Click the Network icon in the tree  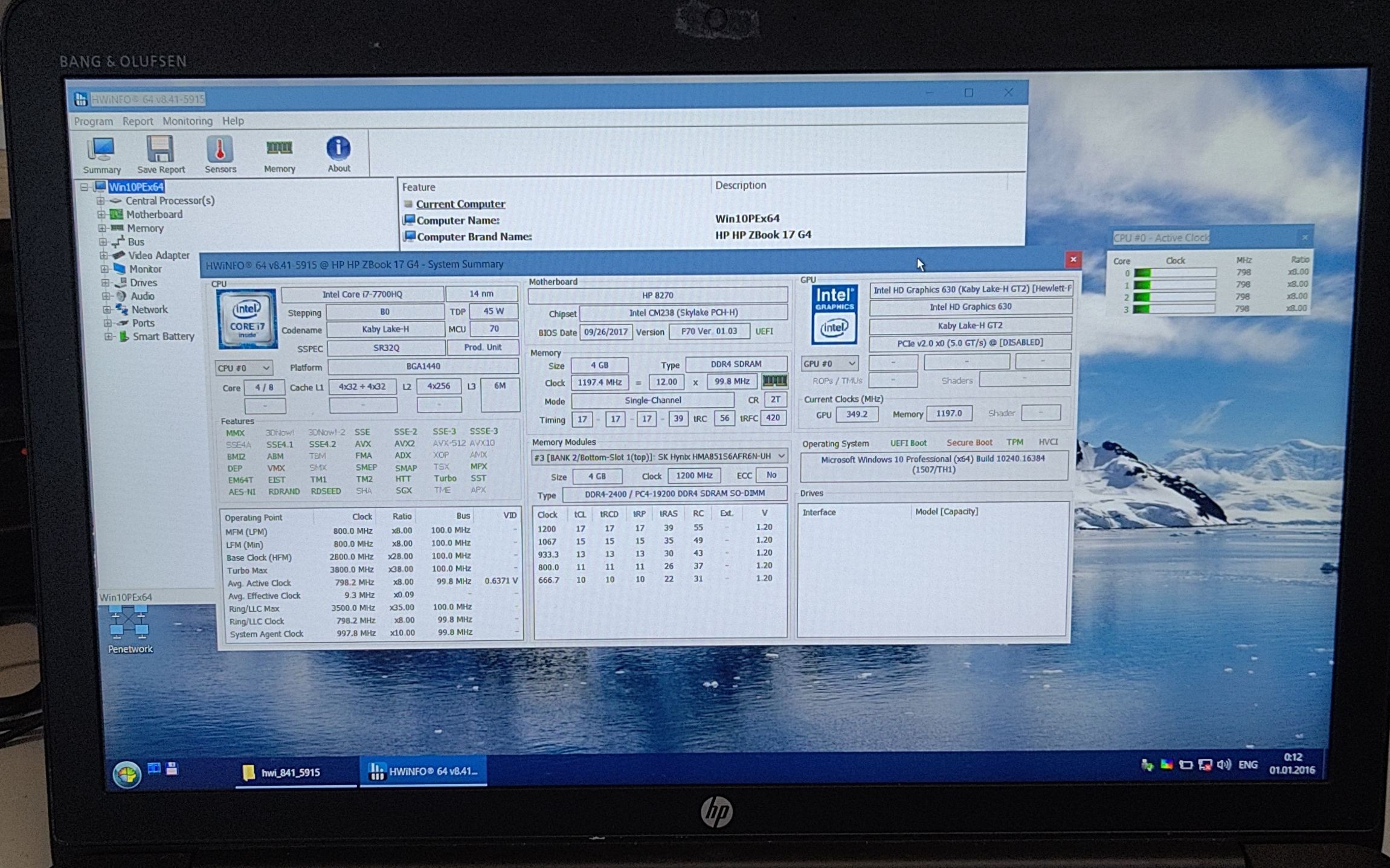pyautogui.click(x=122, y=309)
